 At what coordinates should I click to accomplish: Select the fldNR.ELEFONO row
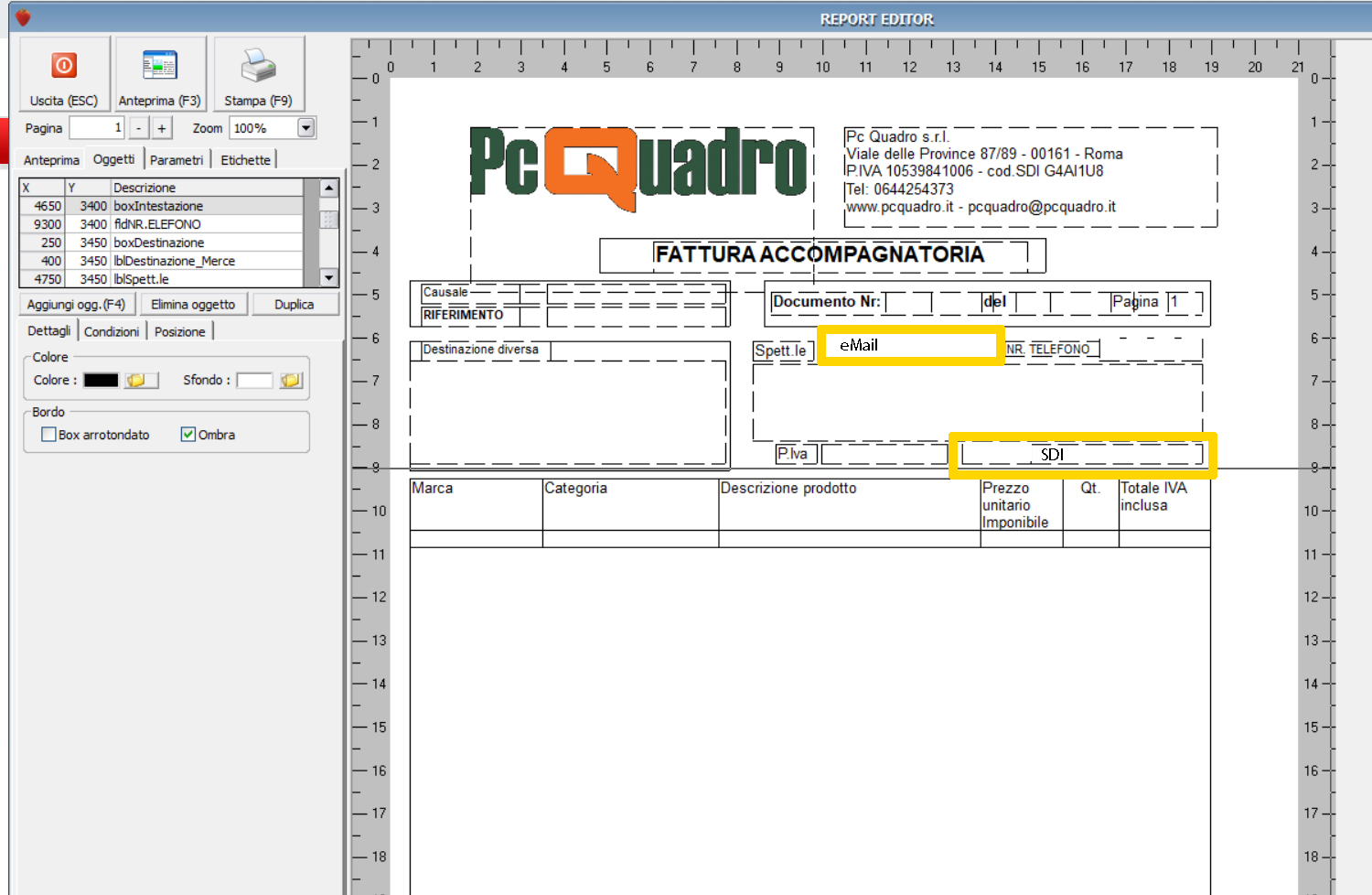[161, 224]
